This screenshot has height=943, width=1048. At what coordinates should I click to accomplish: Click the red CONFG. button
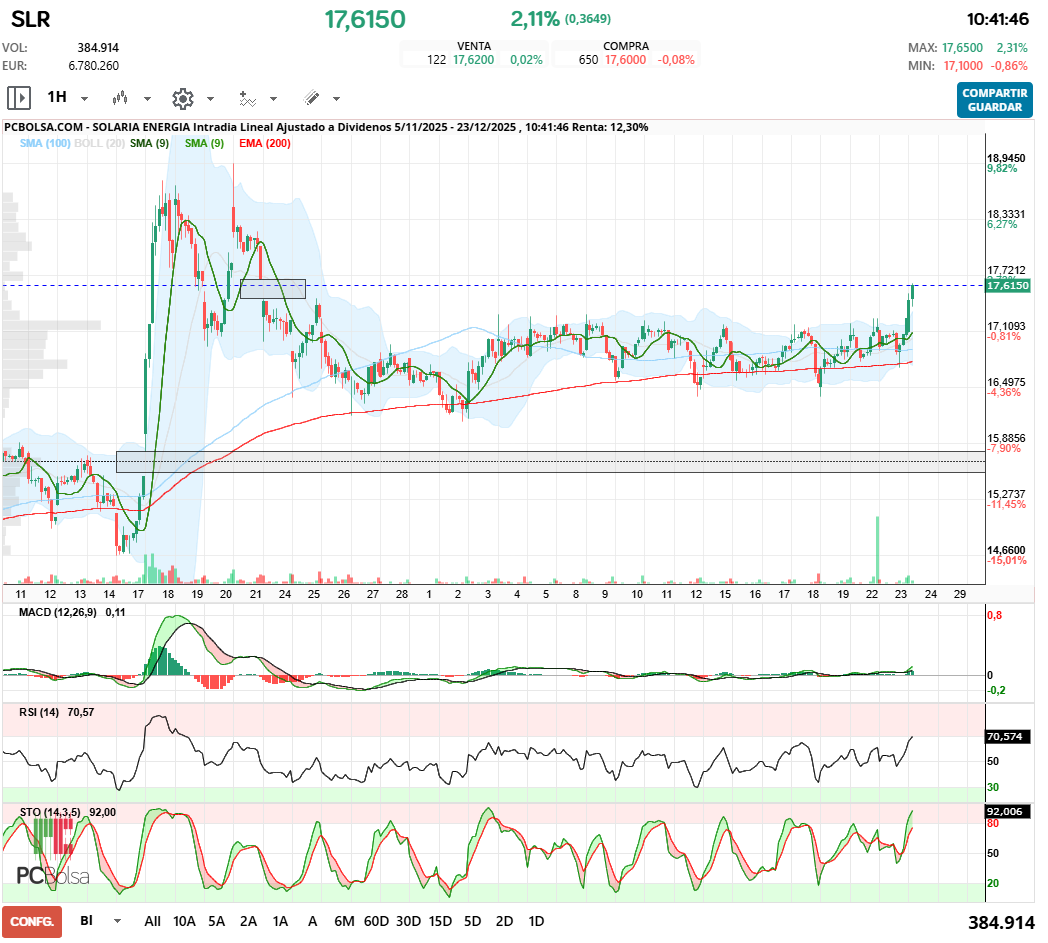coord(32,921)
